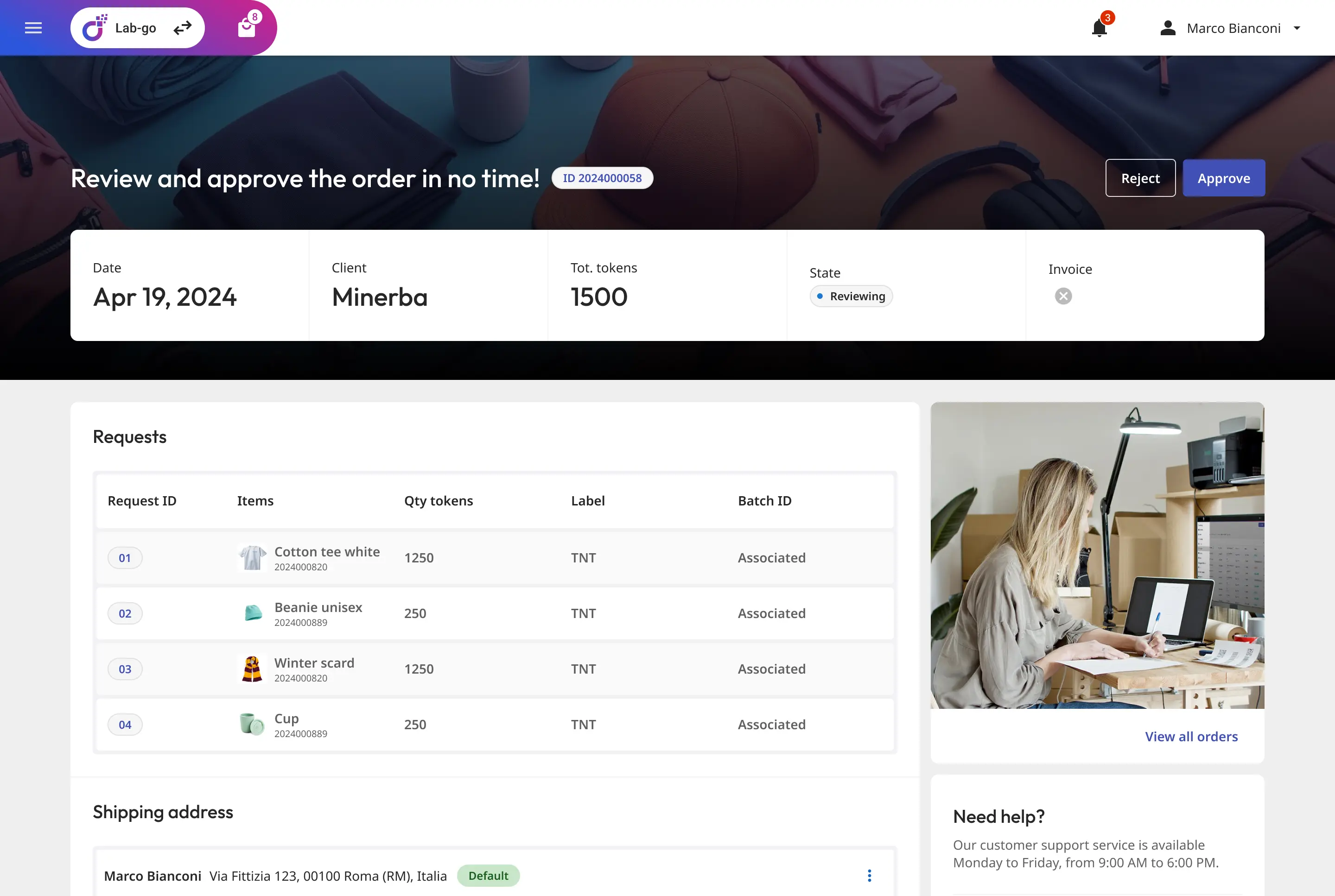Open the shipping address three-dot menu

point(869,876)
